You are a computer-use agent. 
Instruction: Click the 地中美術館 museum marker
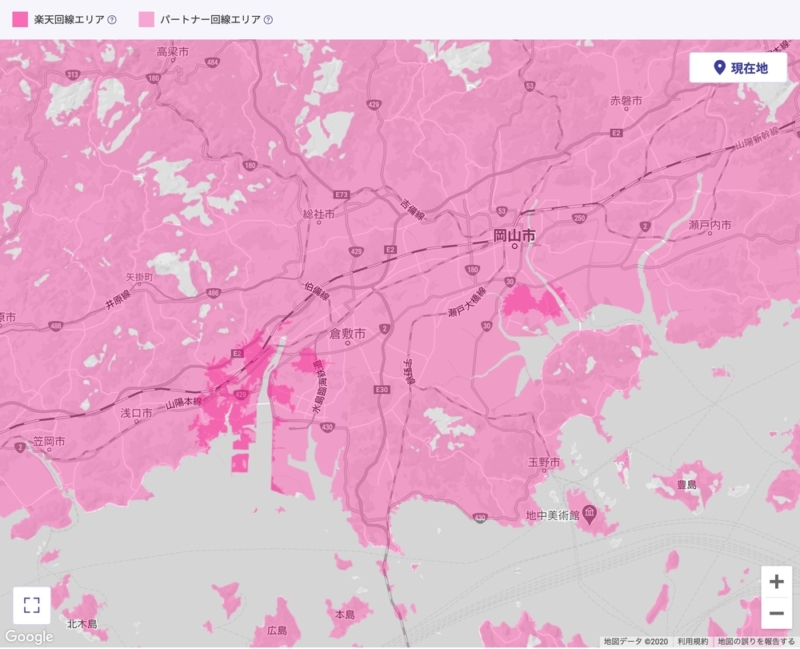pyautogui.click(x=589, y=515)
